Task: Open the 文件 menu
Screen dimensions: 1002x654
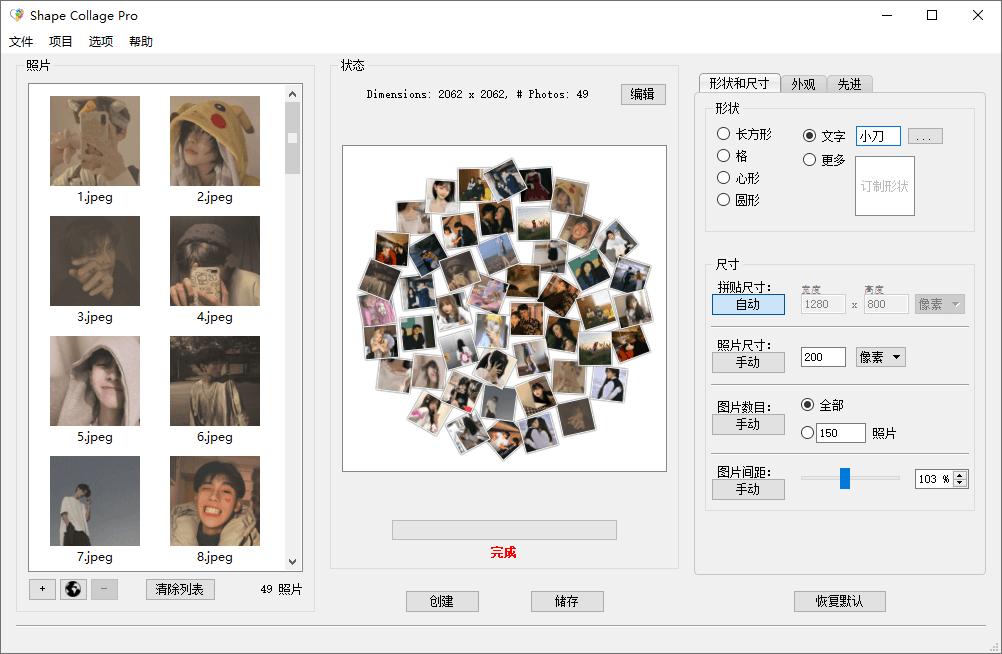Action: tap(21, 42)
